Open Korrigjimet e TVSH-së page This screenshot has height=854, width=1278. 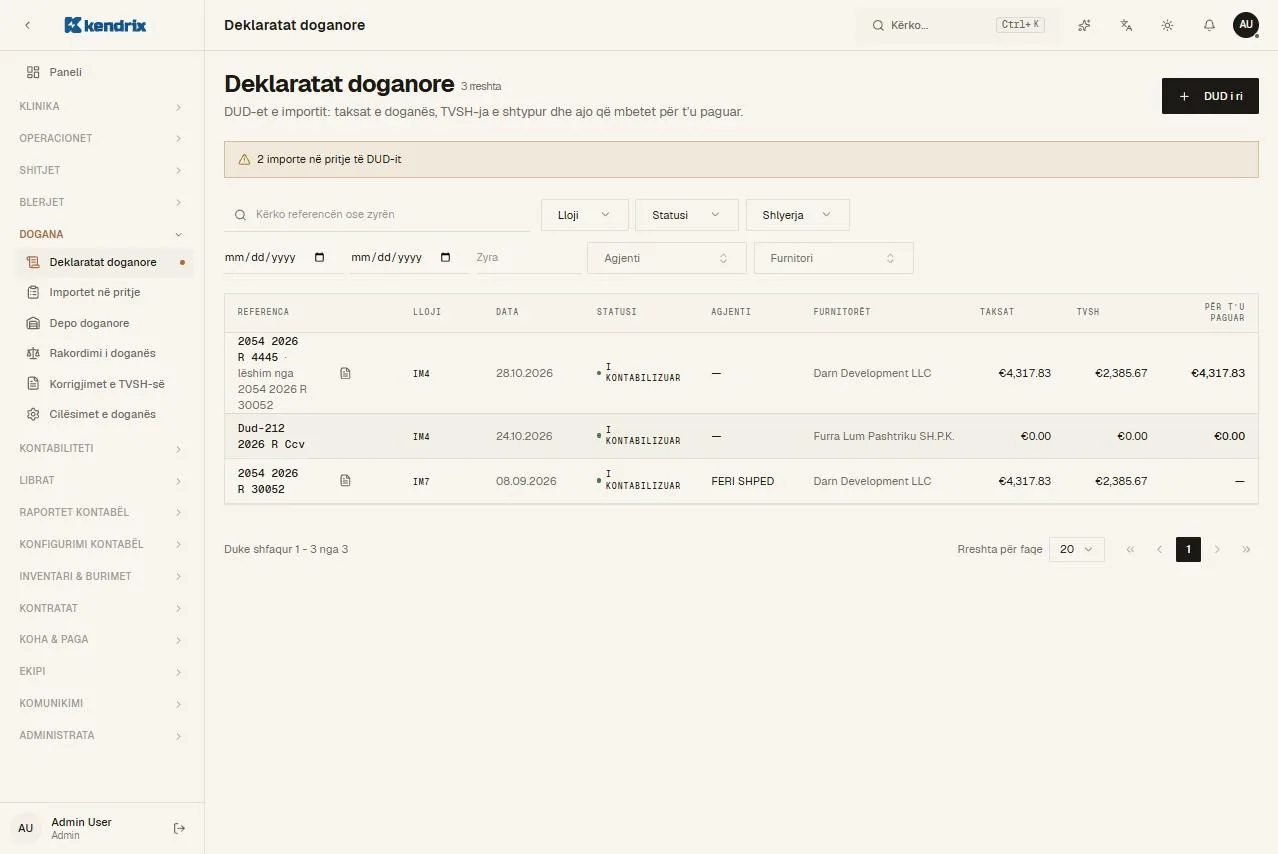102,384
